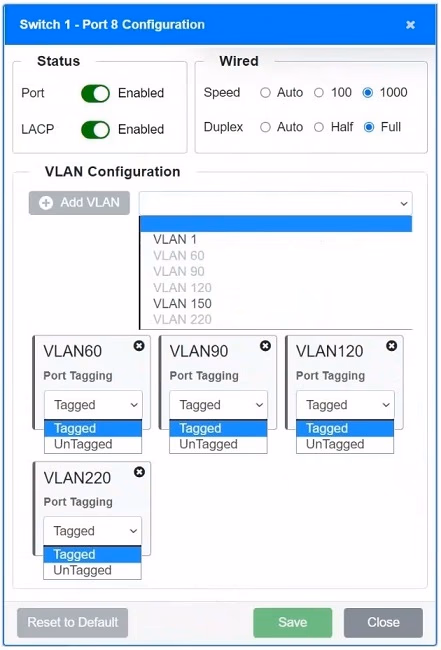Image resolution: width=441 pixels, height=650 pixels.
Task: Remove VLAN120 with its X icon
Action: coord(391,346)
